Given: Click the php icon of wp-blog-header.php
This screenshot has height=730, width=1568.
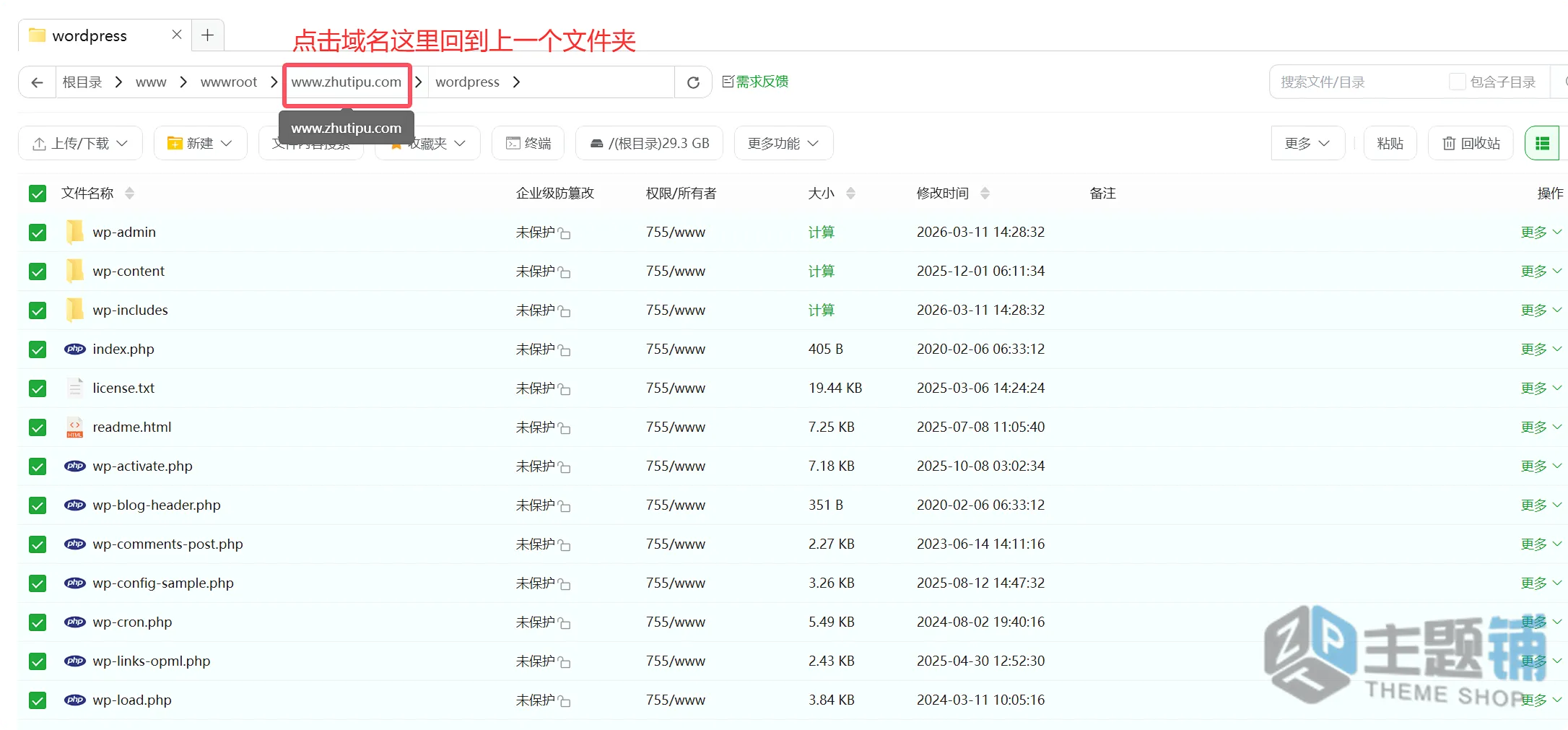Looking at the screenshot, I should pyautogui.click(x=75, y=505).
